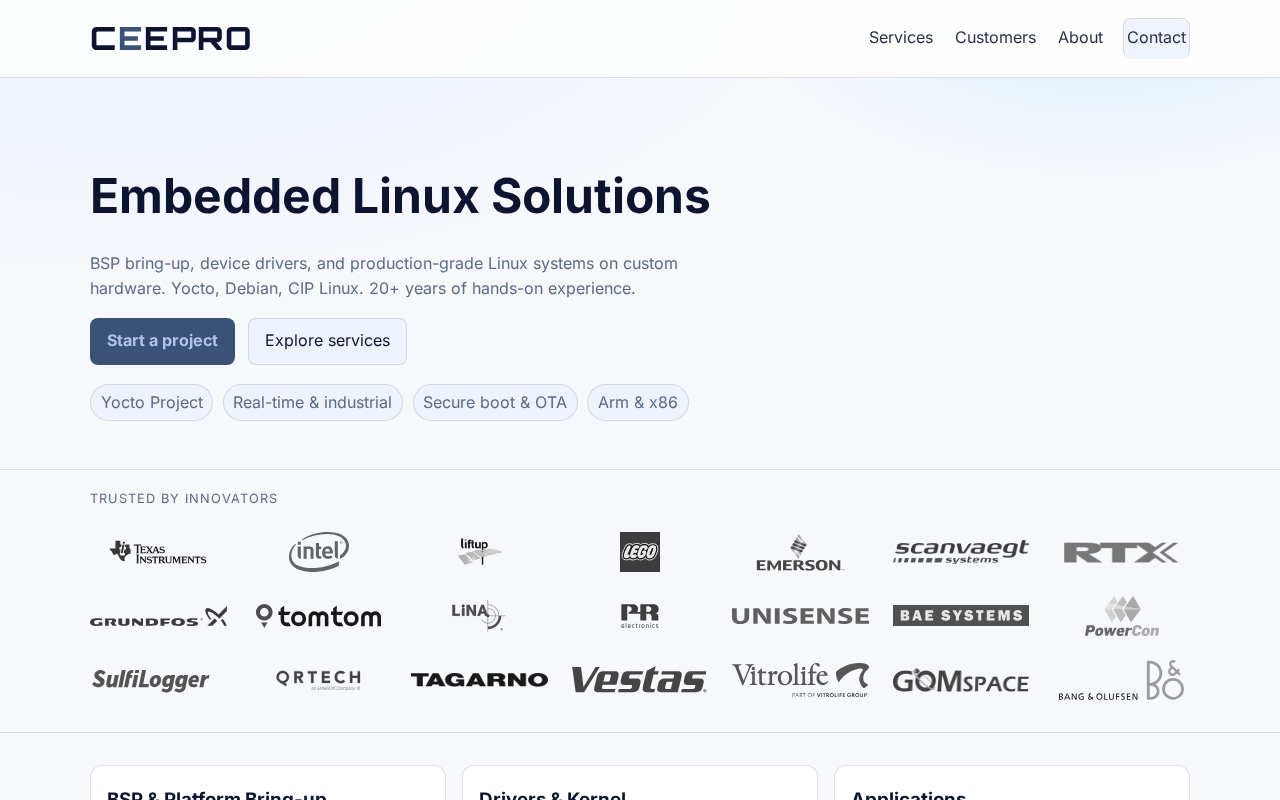Click the Drivers & Kernel card
Image resolution: width=1280 pixels, height=800 pixels.
coord(640,783)
